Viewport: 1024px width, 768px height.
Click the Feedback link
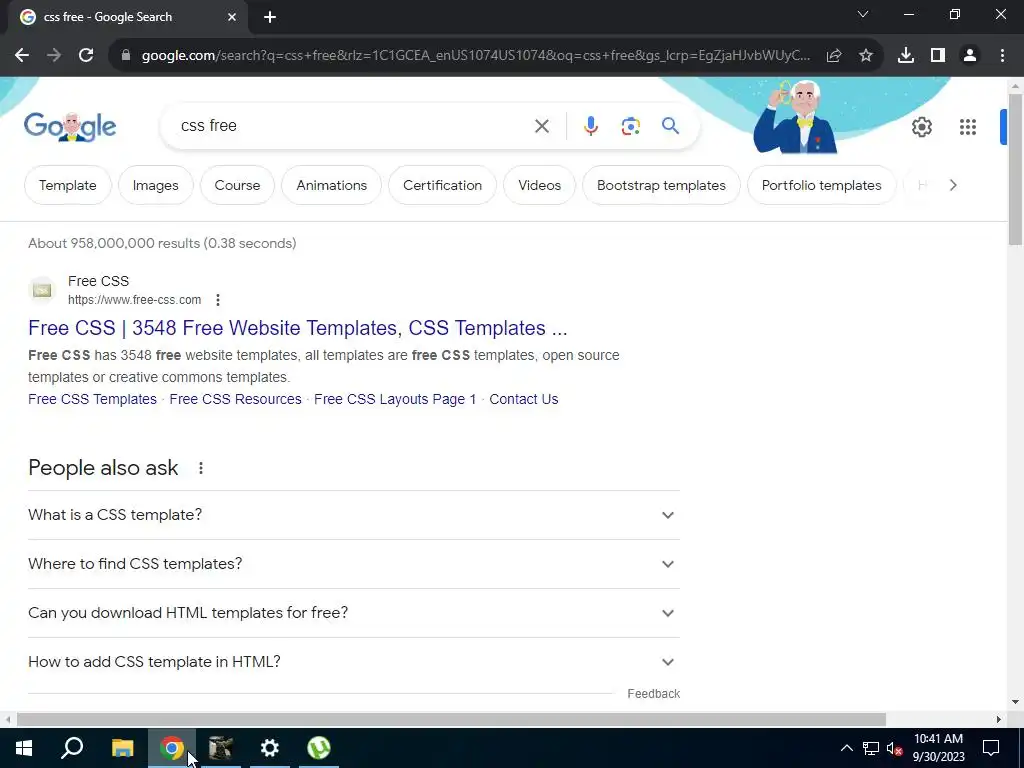coord(654,694)
